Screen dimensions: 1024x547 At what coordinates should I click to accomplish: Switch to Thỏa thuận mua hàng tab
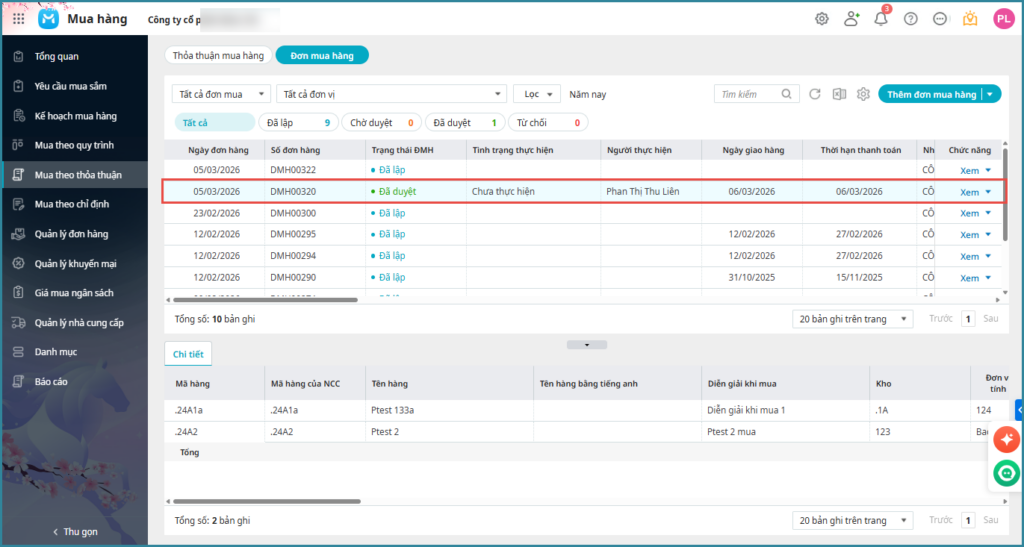[217, 56]
